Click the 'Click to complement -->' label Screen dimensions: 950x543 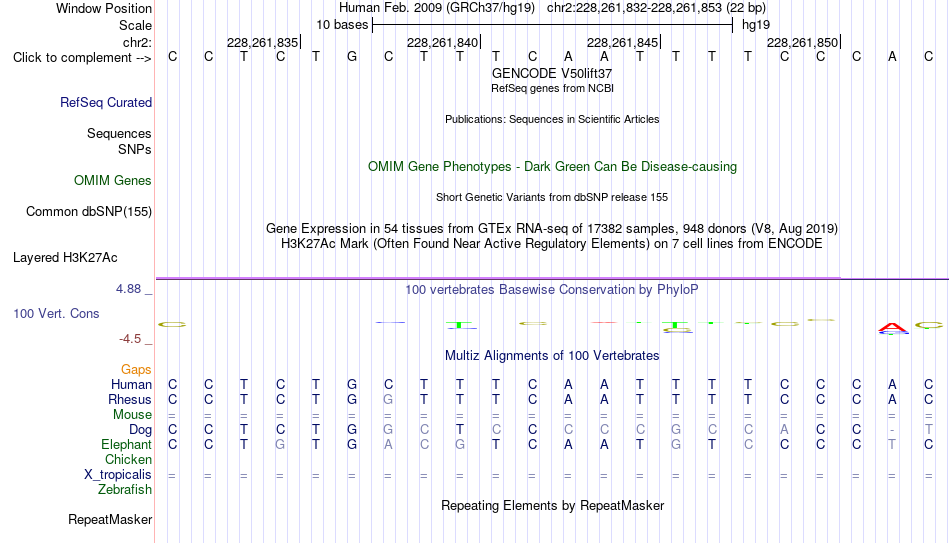pyautogui.click(x=82, y=58)
